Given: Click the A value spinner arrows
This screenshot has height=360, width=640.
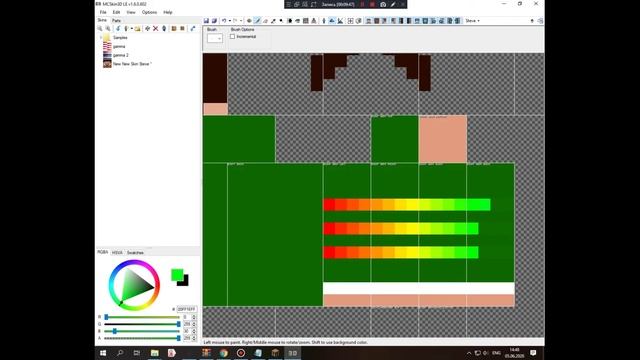Looking at the screenshot, I should click(194, 338).
